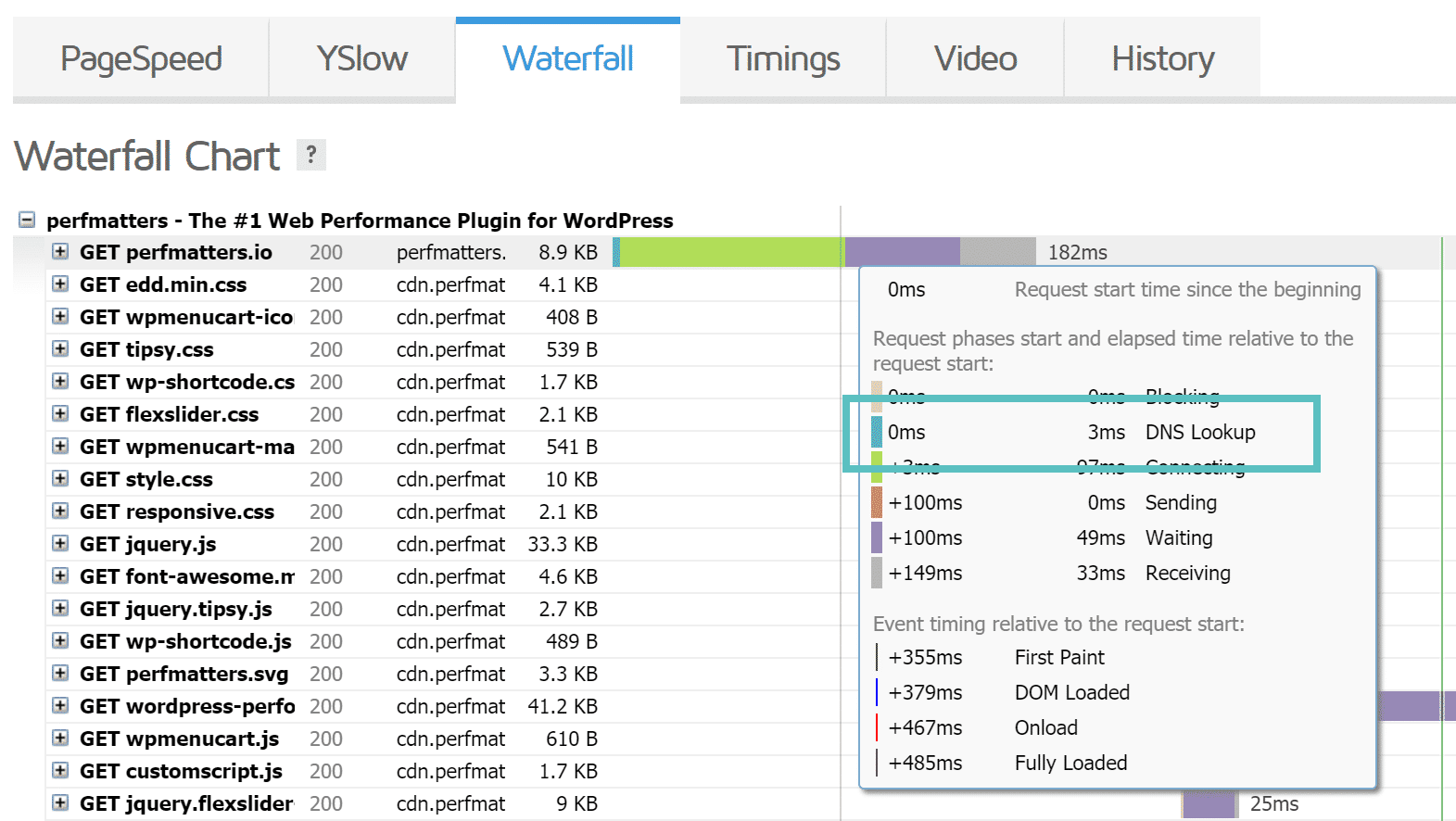Expand the GET edd.min.css request
The image size is (1456, 821).
[60, 284]
